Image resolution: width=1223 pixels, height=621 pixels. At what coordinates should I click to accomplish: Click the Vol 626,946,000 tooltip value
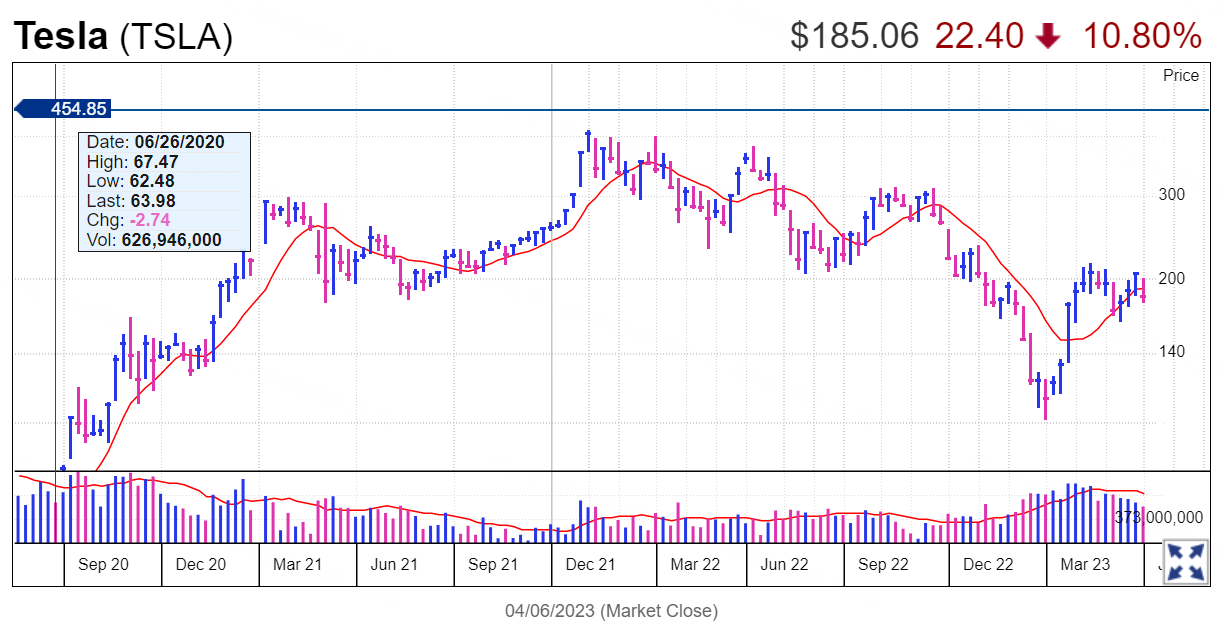click(x=171, y=240)
